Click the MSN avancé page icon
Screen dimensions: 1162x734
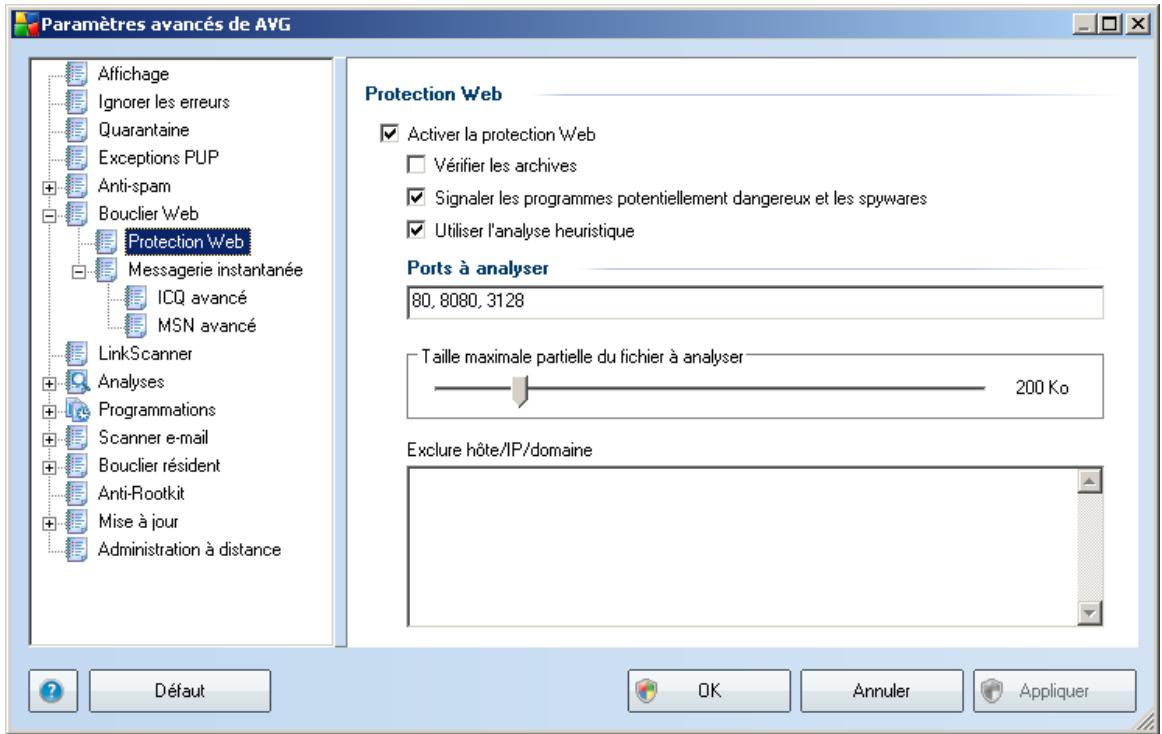click(136, 325)
